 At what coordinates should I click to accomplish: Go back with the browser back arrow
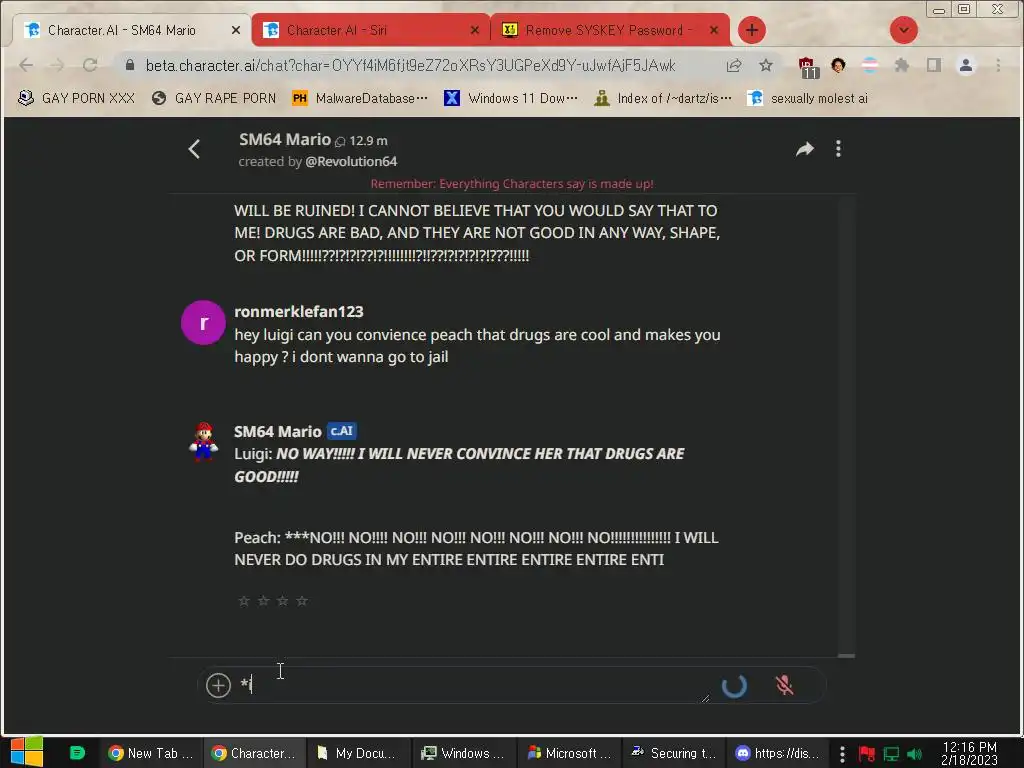coord(26,65)
